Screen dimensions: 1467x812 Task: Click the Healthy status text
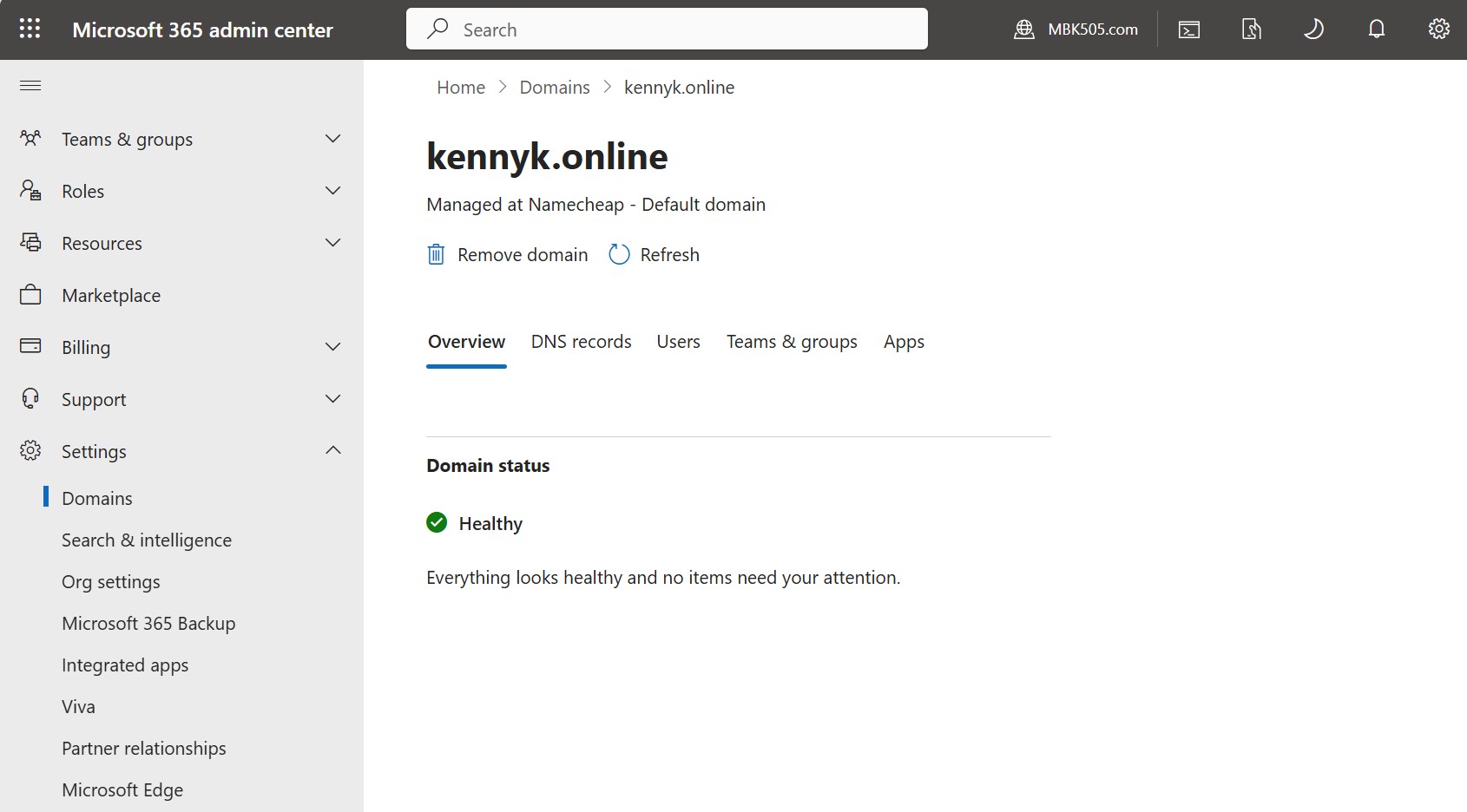[x=490, y=523]
